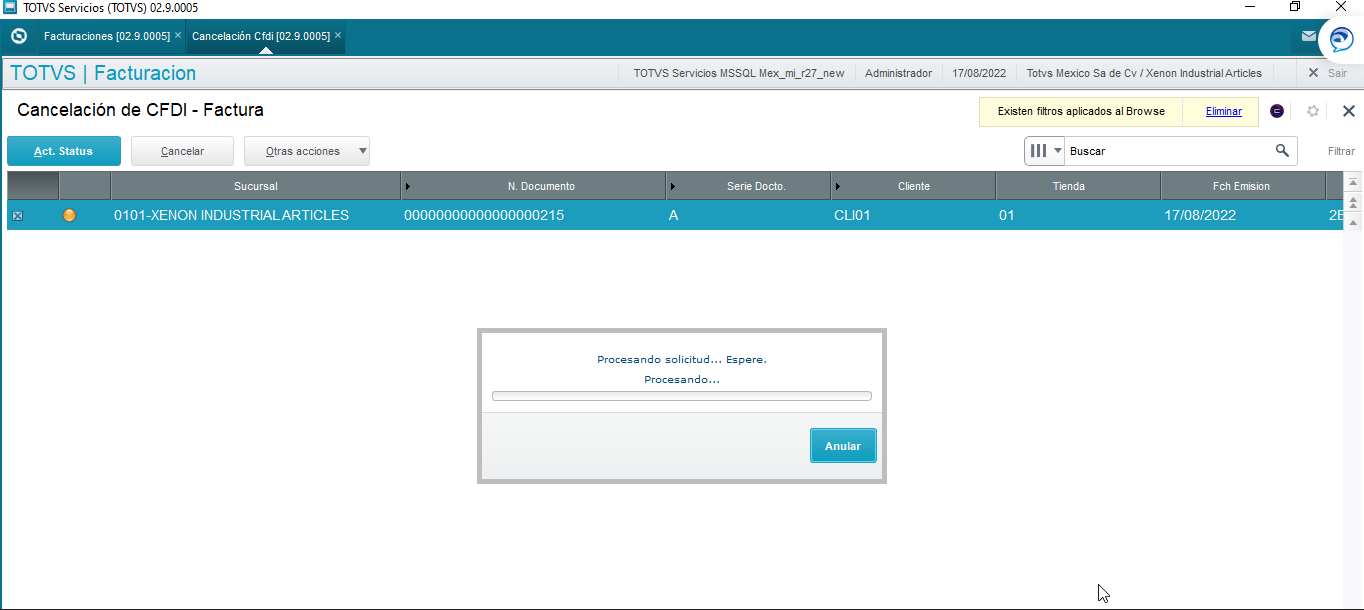
Task: Click the blank select-all header cell in grid
Action: click(33, 186)
